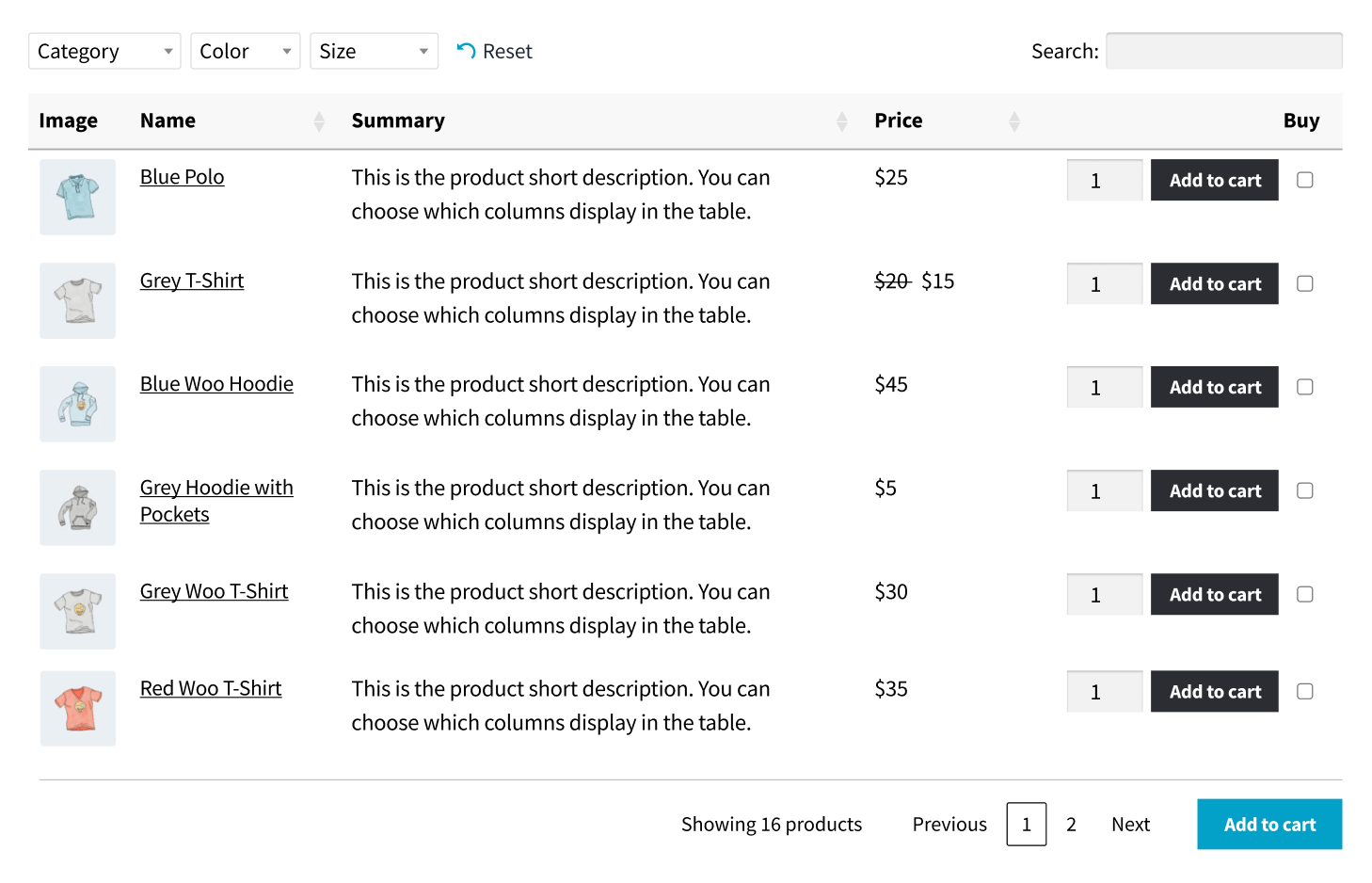This screenshot has height=883, width=1372.
Task: Click the sort icon beside Summary column
Action: pyautogui.click(x=841, y=120)
